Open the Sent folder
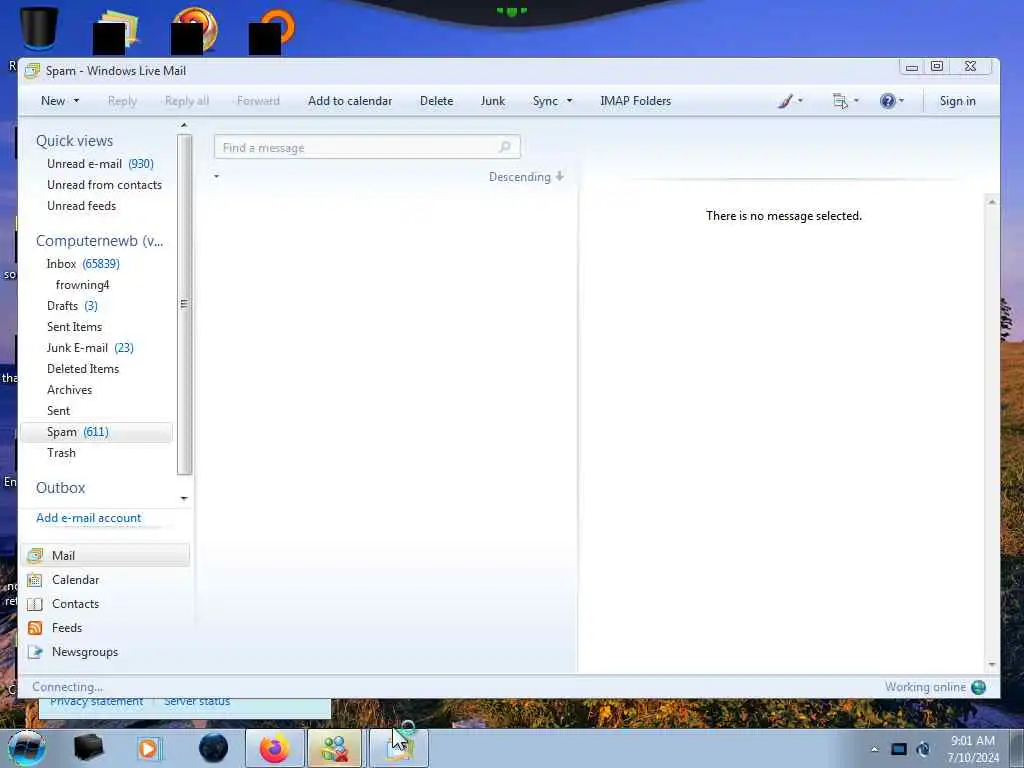Screen dimensions: 1024x768 tap(58, 411)
